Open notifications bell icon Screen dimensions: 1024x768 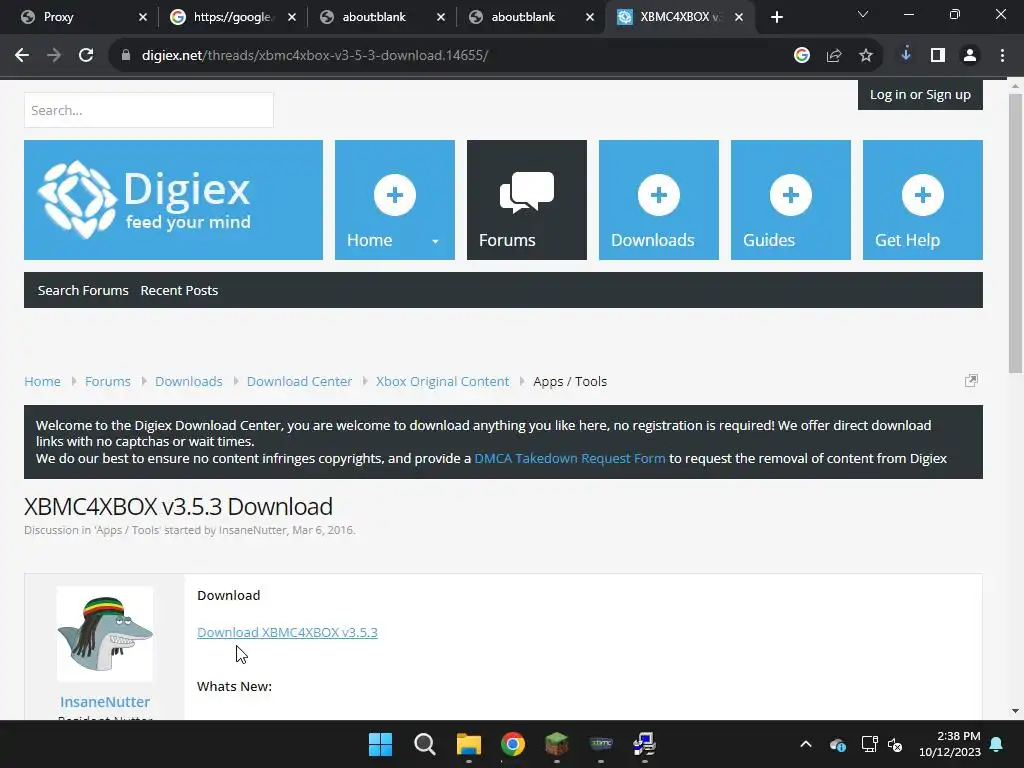[x=997, y=744]
